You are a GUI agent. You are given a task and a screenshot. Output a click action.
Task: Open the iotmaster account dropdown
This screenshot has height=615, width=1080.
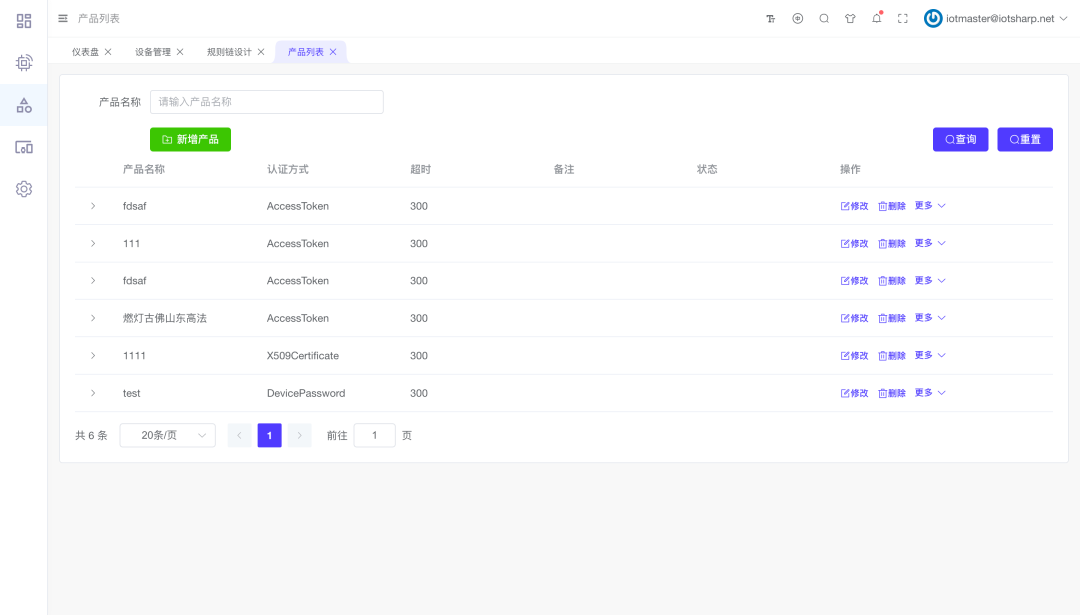click(x=995, y=18)
